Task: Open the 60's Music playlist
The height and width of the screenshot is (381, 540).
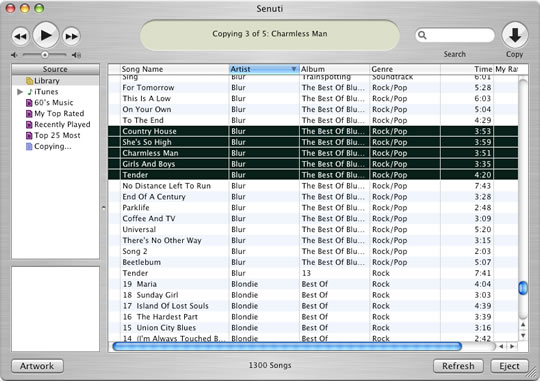Action: (54, 103)
